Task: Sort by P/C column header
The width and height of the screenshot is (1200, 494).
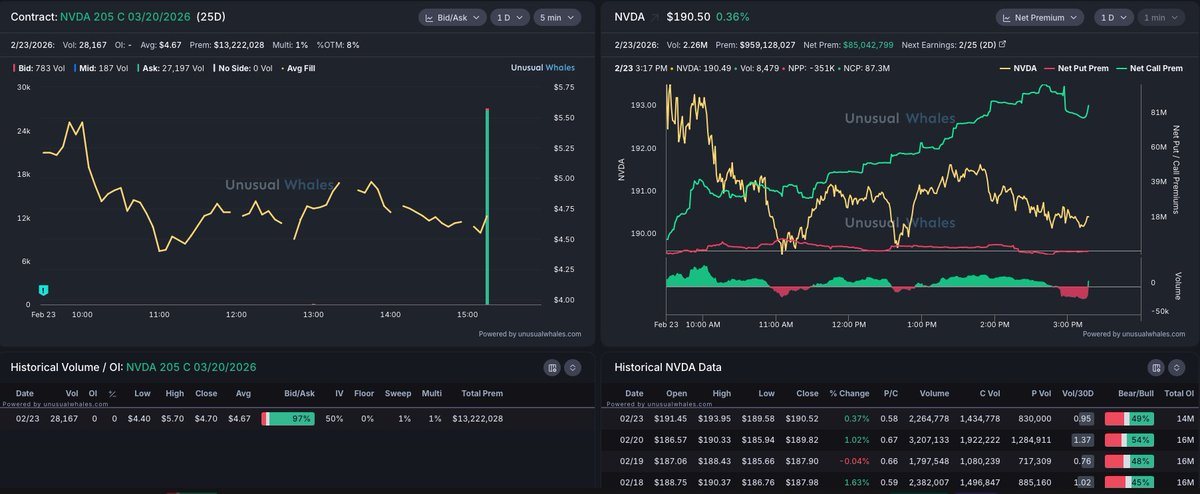Action: tap(893, 393)
